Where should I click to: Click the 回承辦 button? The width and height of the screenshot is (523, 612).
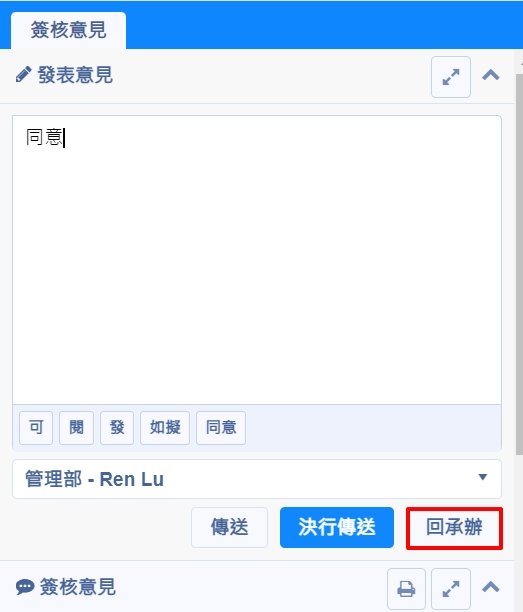(454, 528)
